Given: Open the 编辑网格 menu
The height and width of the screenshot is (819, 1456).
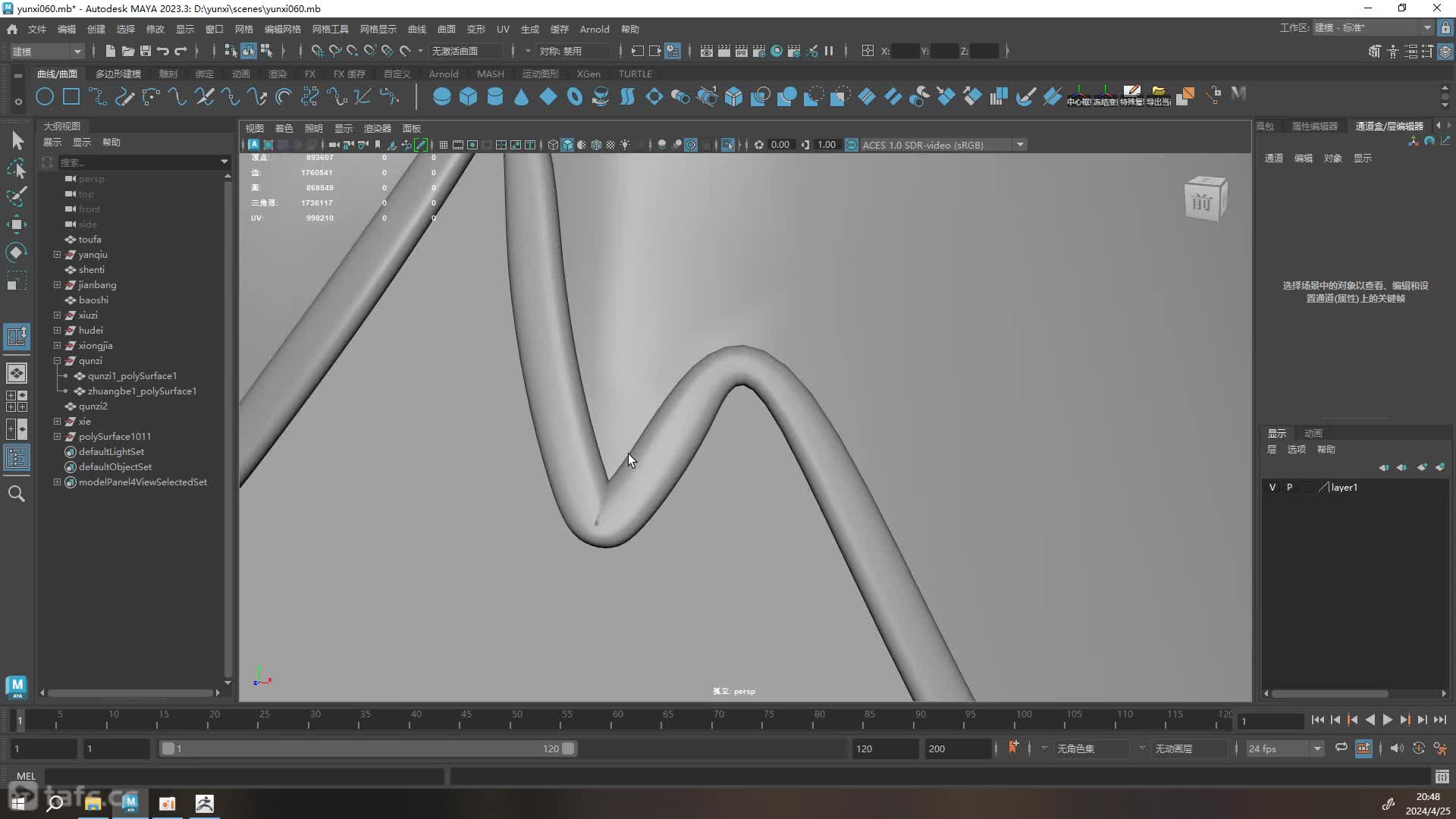Looking at the screenshot, I should [x=282, y=29].
